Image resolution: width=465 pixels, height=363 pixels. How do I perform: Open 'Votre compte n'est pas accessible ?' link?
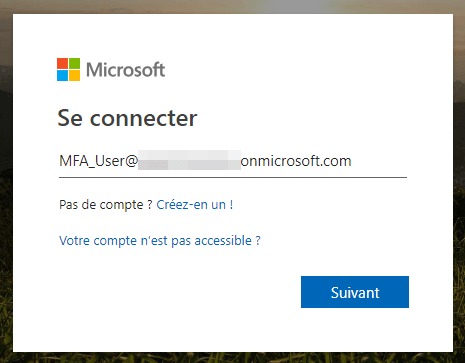(160, 240)
